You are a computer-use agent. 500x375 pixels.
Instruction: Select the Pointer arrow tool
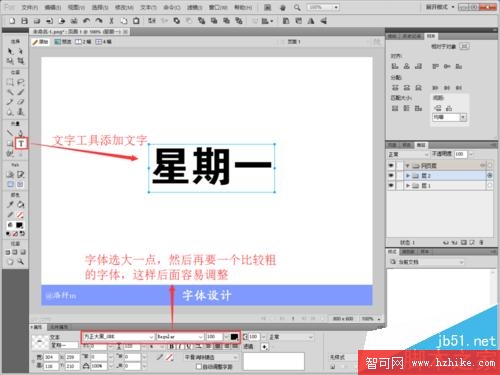[10, 51]
